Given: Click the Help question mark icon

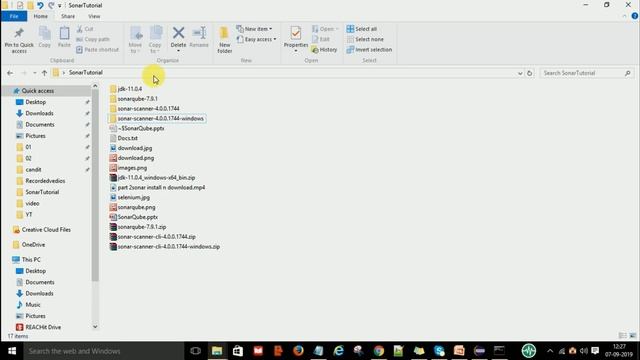Looking at the screenshot, I should click(635, 16).
